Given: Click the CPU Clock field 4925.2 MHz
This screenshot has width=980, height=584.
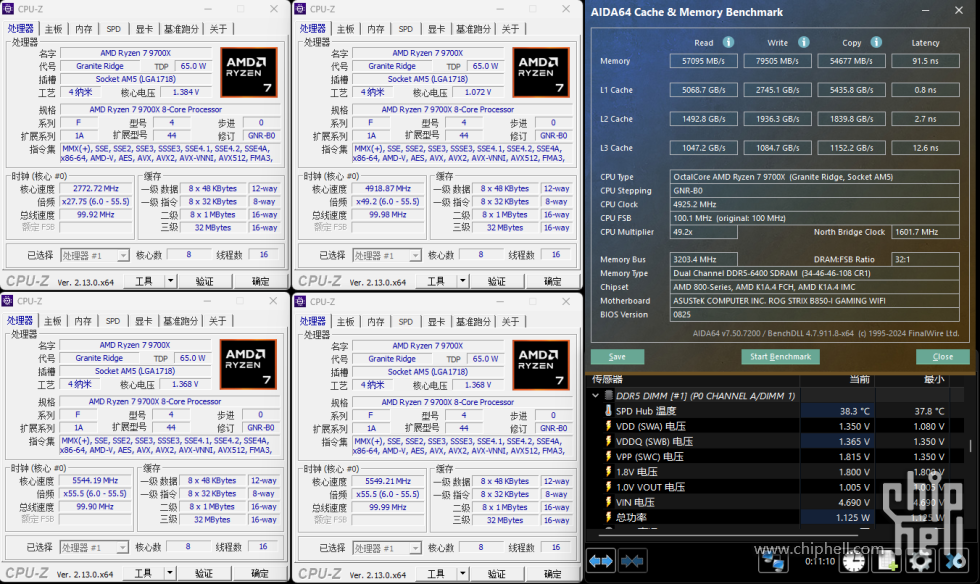Looking at the screenshot, I should [x=814, y=204].
